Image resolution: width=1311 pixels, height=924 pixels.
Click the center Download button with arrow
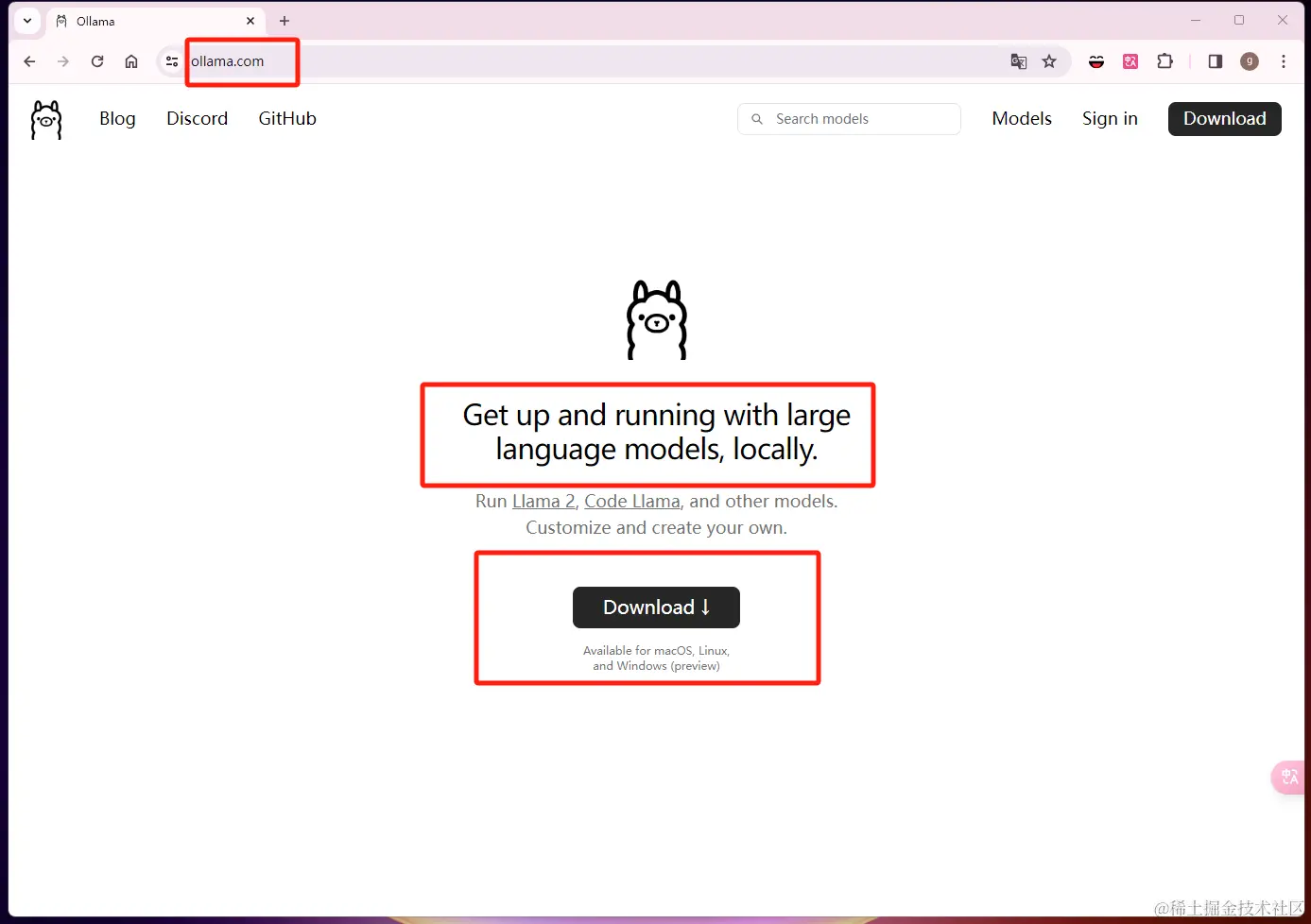coord(656,607)
